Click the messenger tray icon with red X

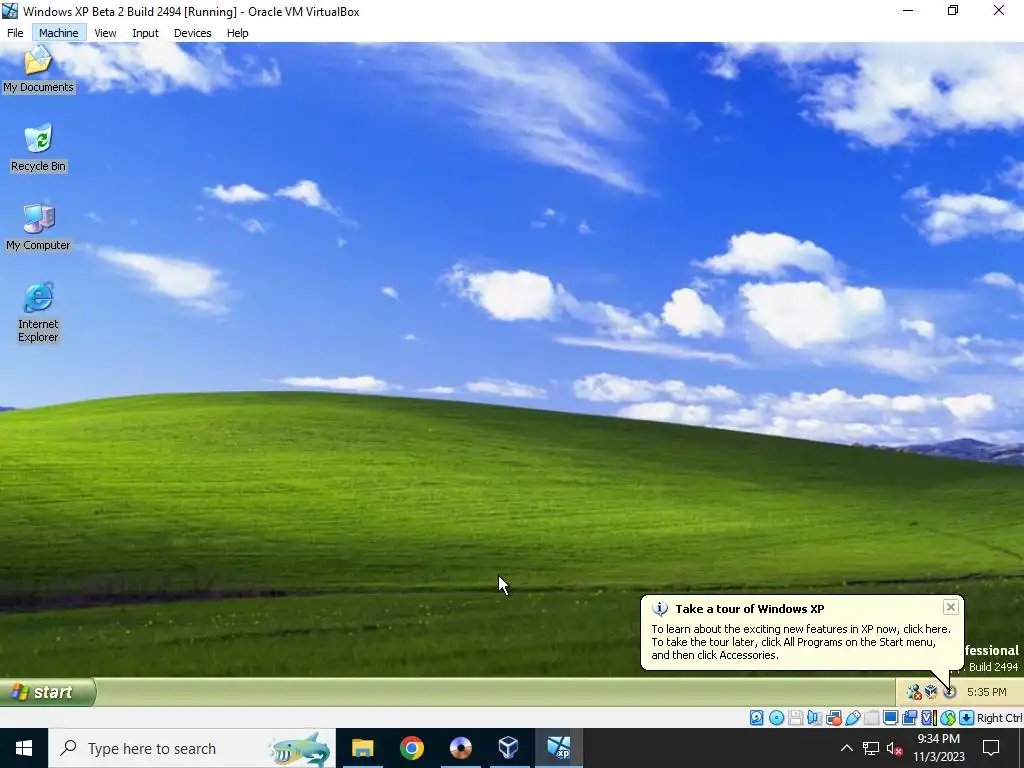[914, 692]
